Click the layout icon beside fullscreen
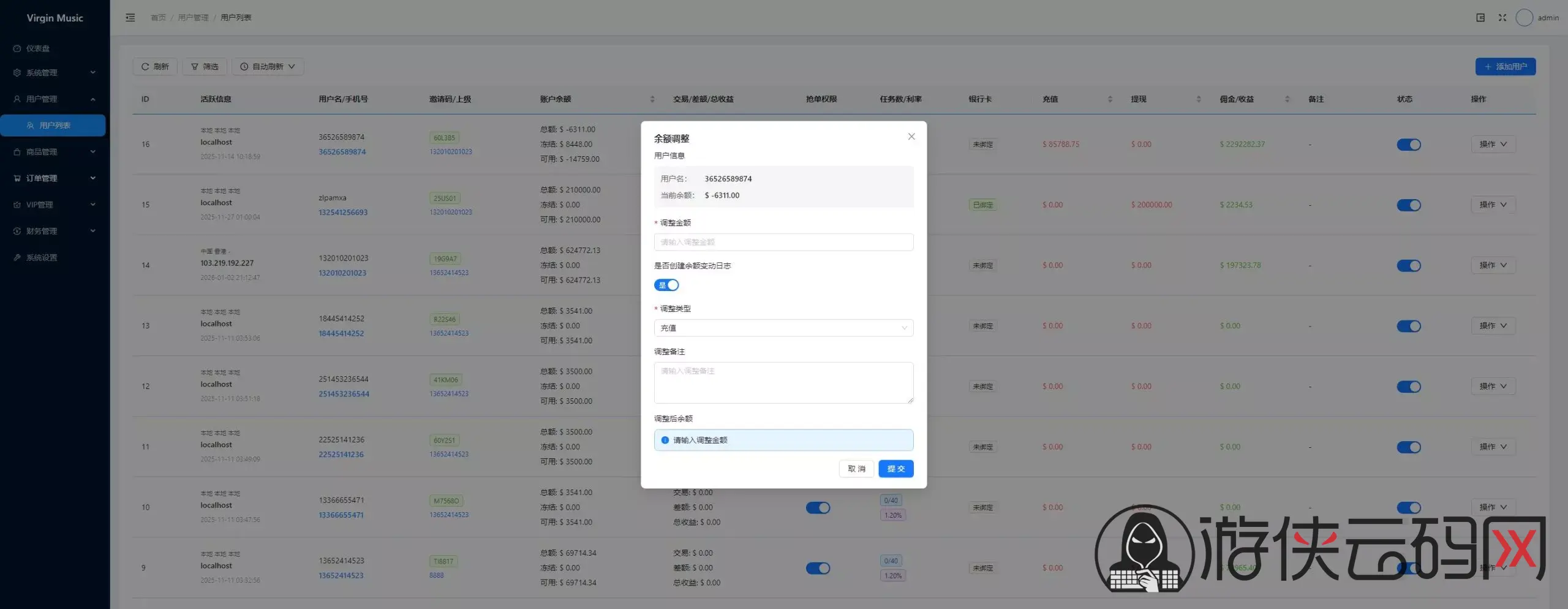This screenshot has width=1568, height=609. point(1480,18)
